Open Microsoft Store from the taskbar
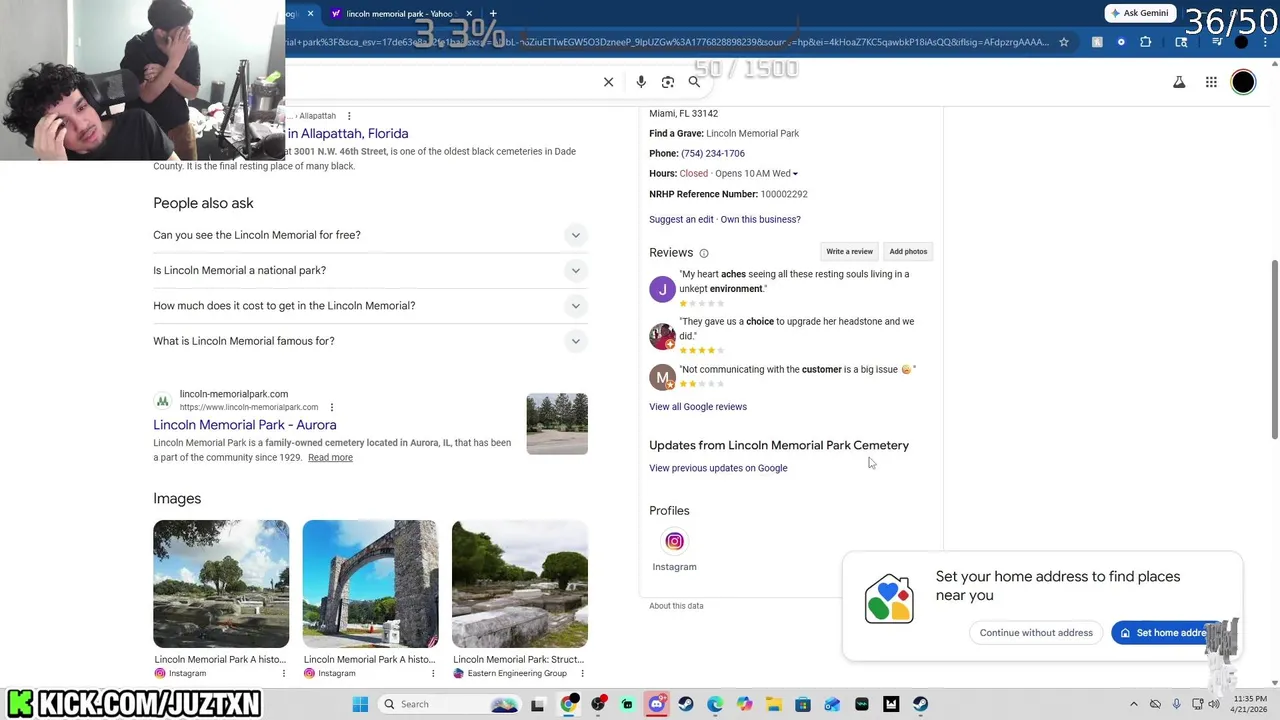 coord(803,704)
